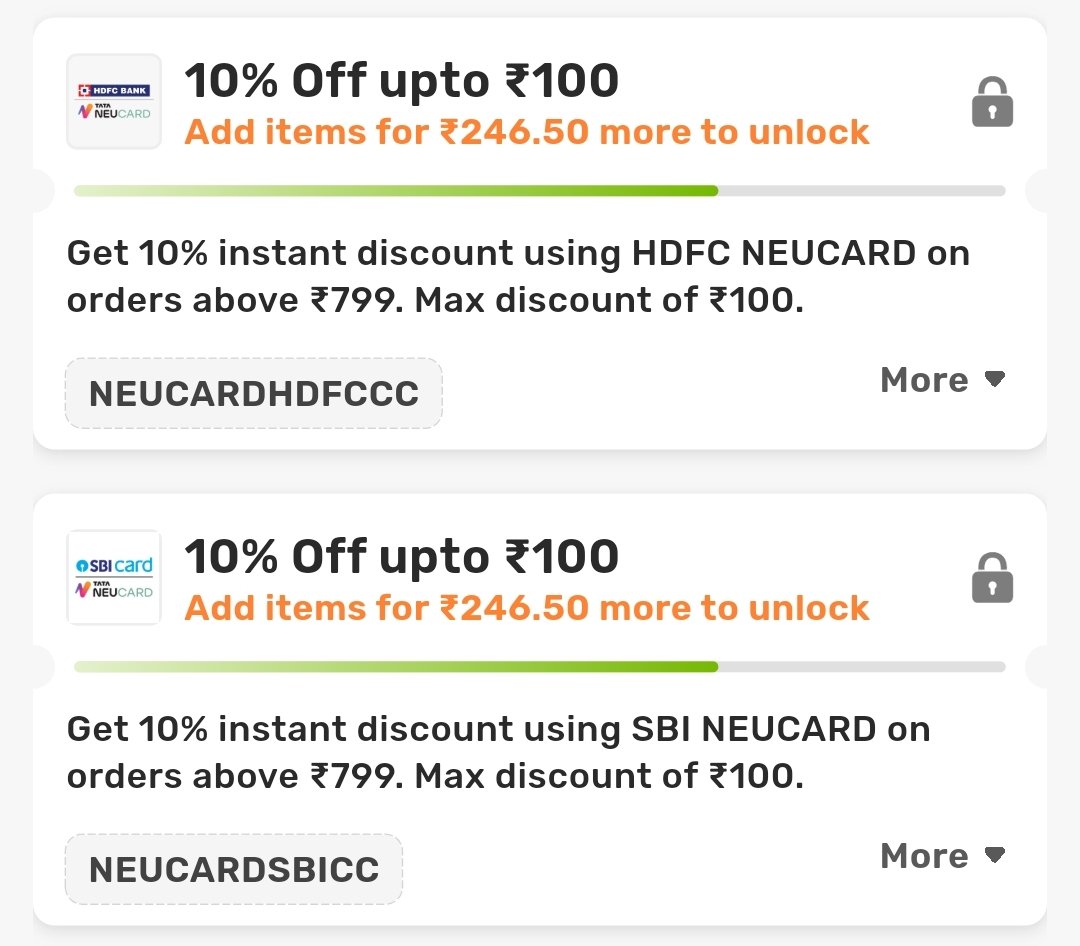Click the HDFC offer unlock progress bar
This screenshot has width=1080, height=946.
[x=539, y=191]
